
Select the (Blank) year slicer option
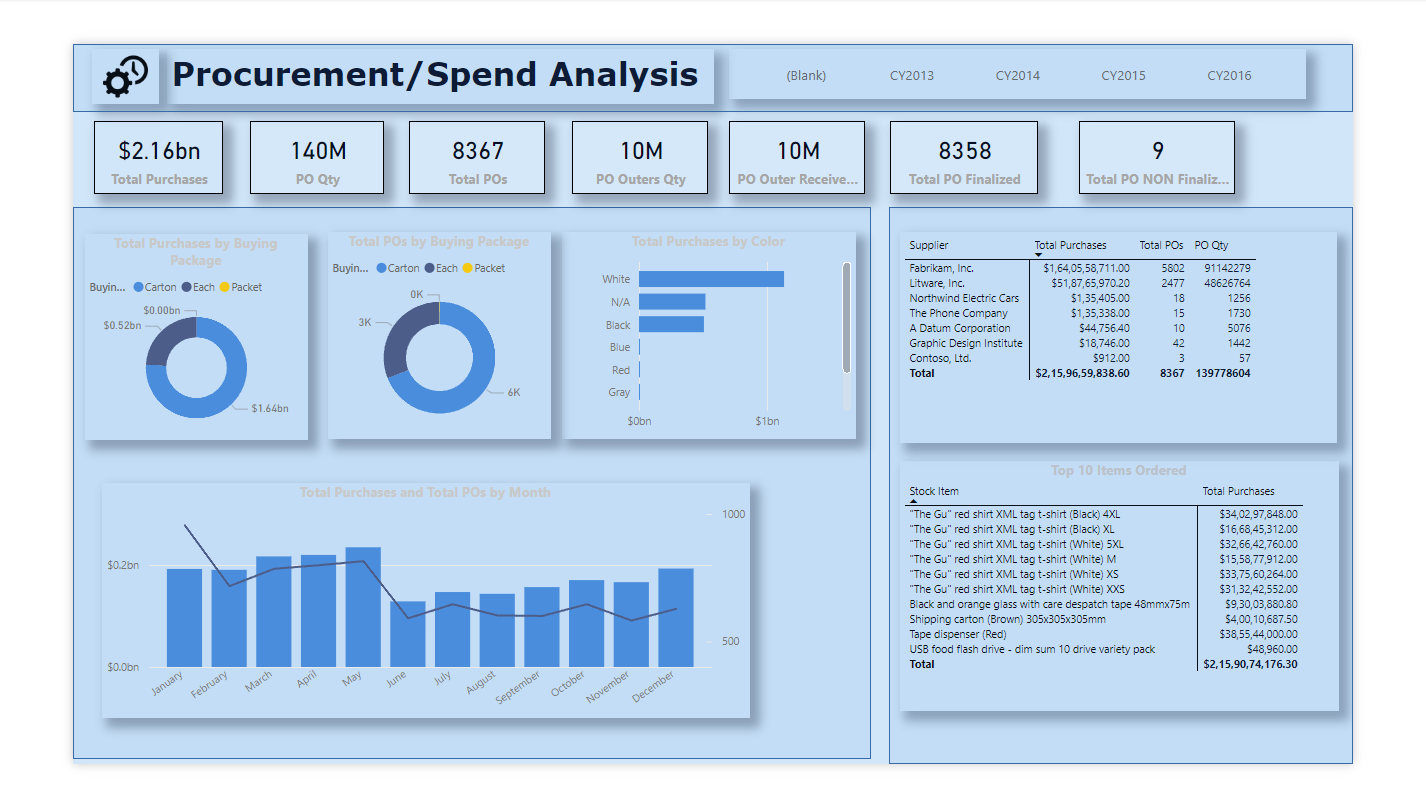(806, 76)
